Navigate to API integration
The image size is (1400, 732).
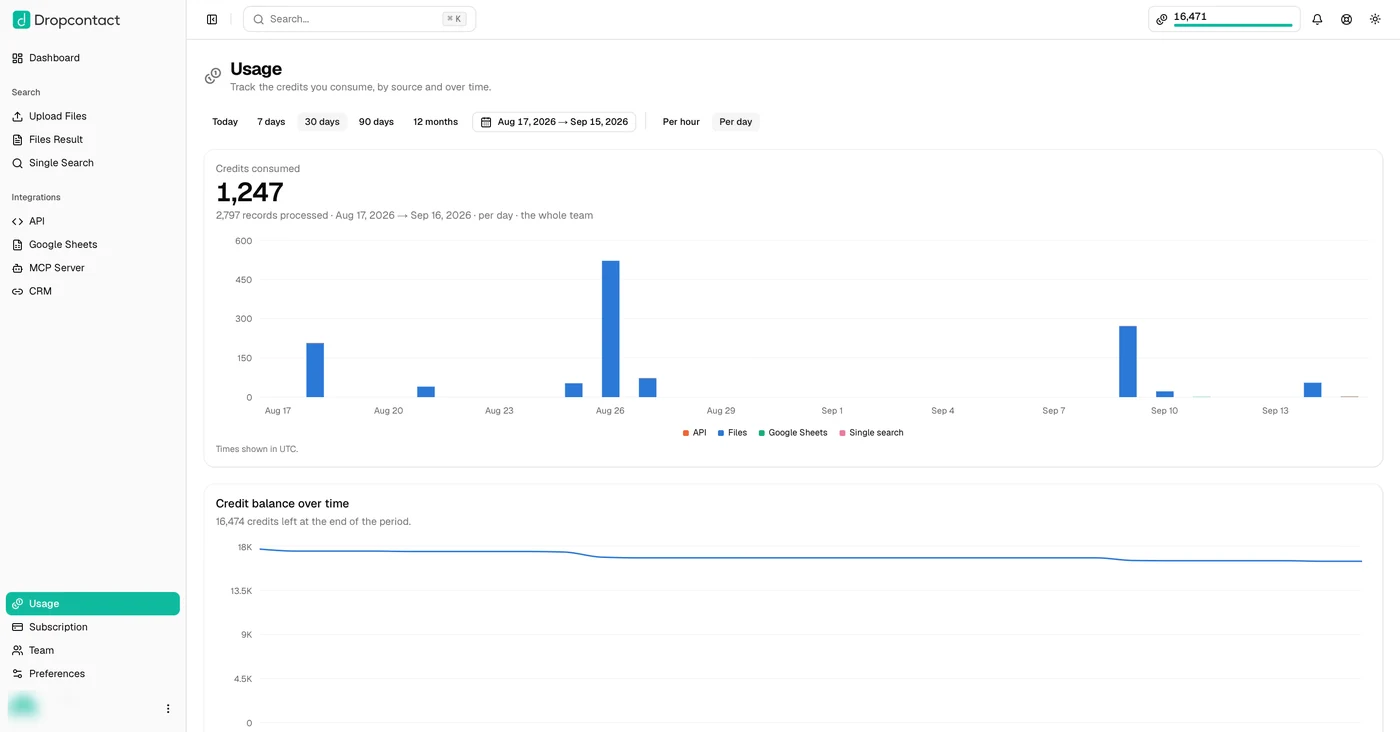tap(93, 221)
